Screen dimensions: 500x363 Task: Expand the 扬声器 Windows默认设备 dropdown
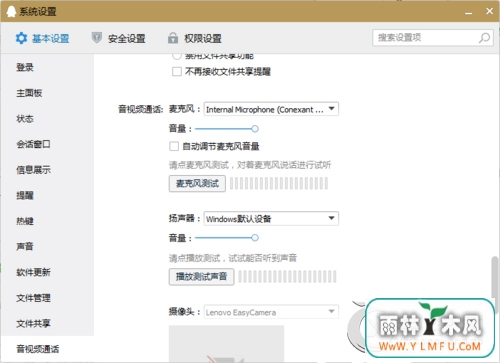[x=271, y=219]
